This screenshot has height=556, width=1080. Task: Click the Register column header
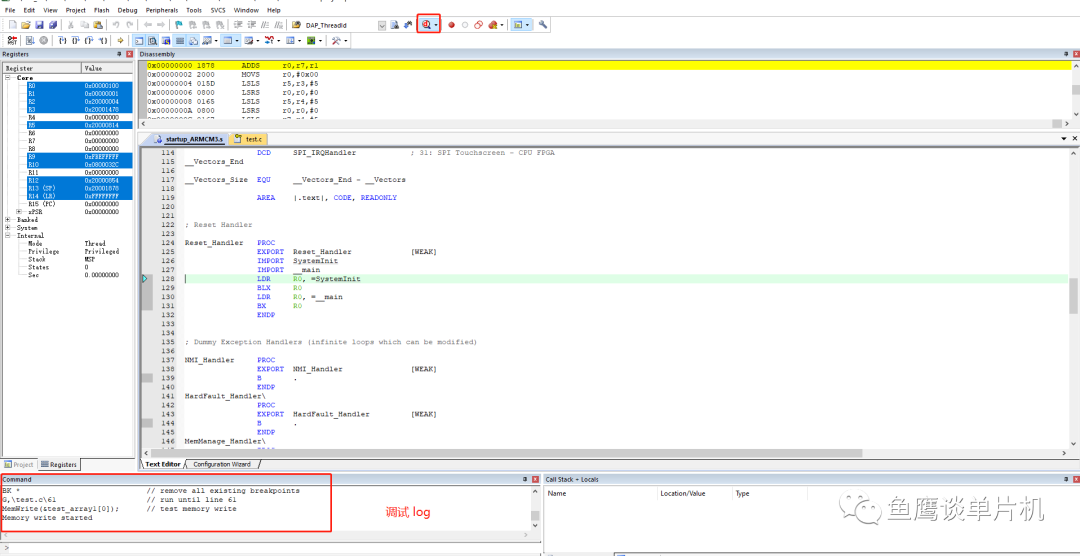coord(42,68)
